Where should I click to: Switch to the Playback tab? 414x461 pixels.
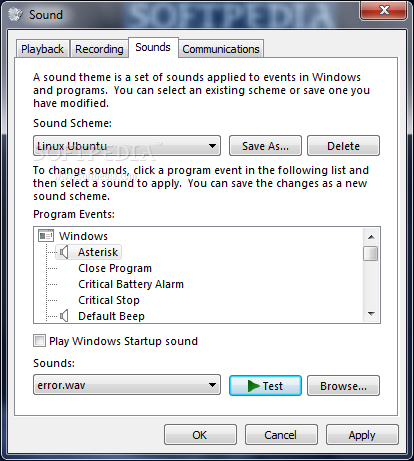pyautogui.click(x=42, y=49)
